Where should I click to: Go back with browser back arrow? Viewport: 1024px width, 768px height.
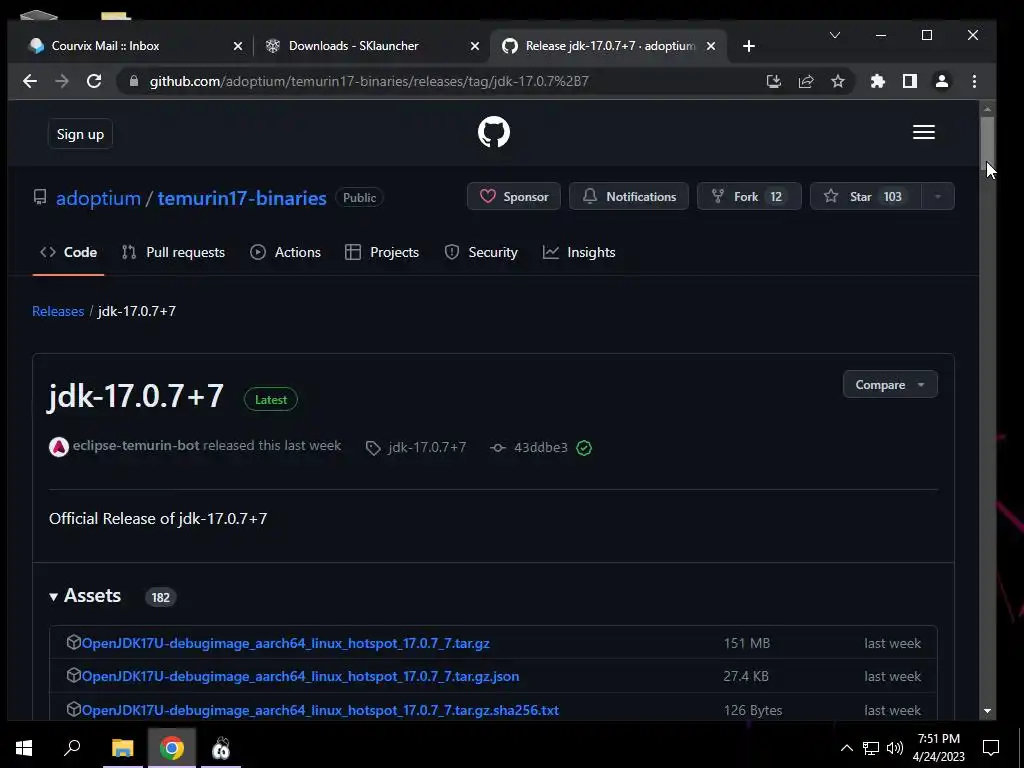30,81
